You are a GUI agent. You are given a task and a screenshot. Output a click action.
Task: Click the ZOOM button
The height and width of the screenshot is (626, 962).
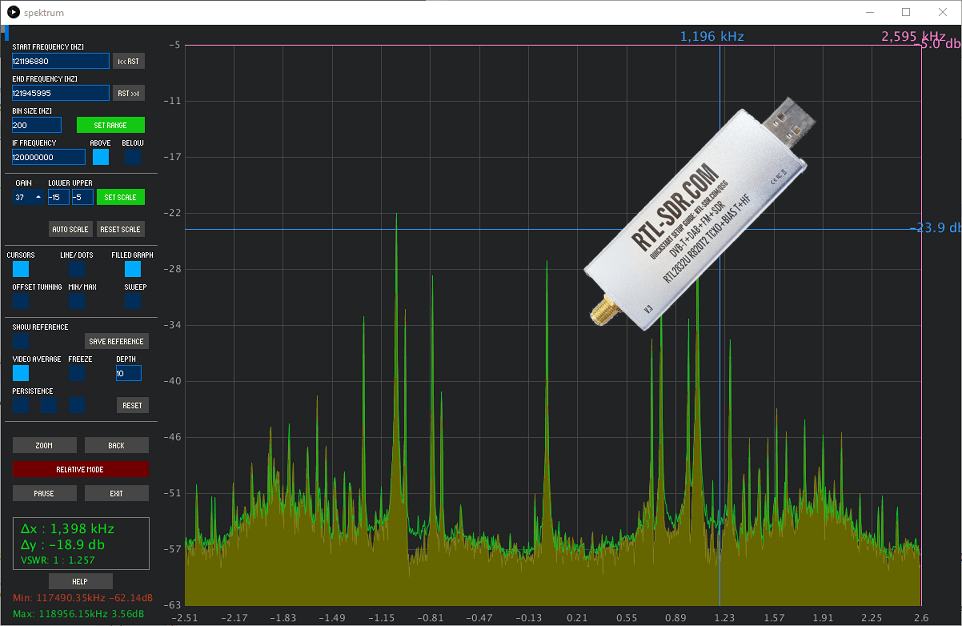pos(45,445)
